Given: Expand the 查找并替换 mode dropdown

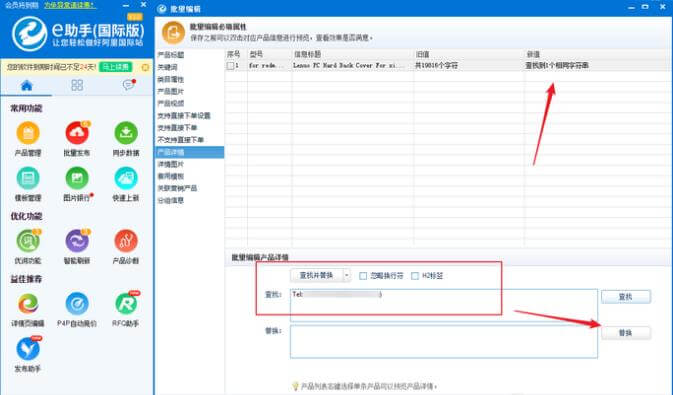Looking at the screenshot, I should click(x=347, y=275).
